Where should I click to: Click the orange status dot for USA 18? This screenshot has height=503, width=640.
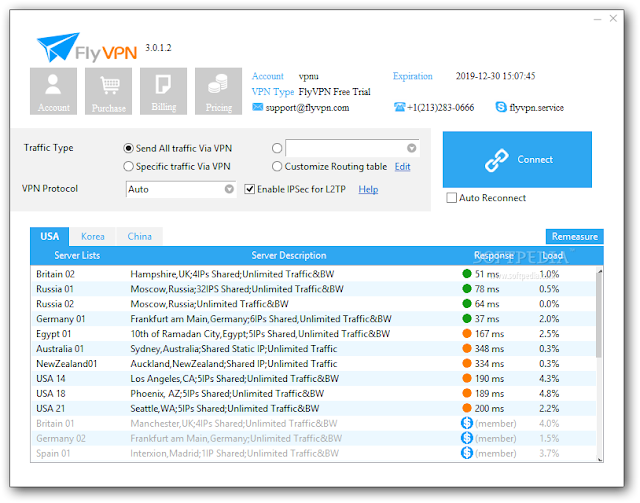click(x=467, y=394)
